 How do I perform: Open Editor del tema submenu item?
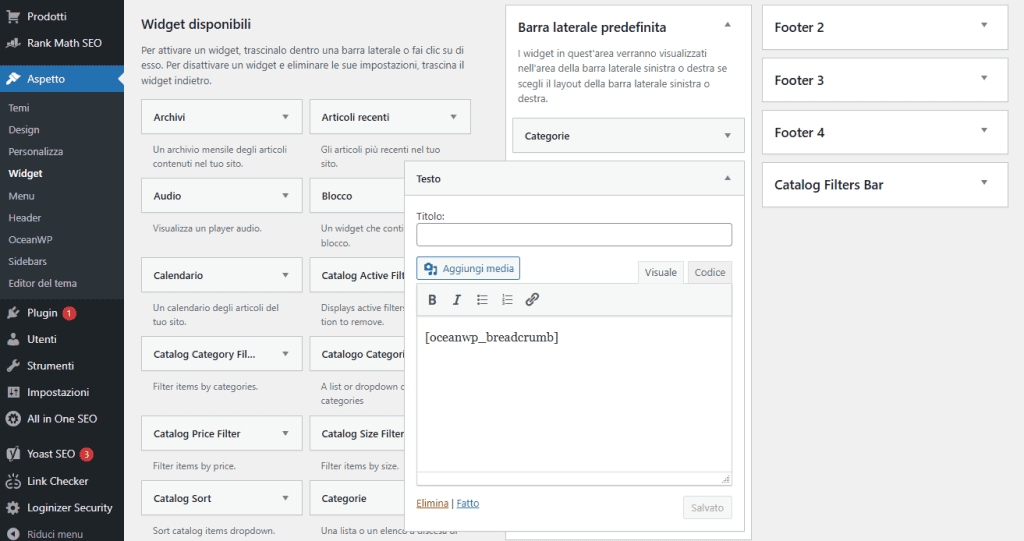click(x=42, y=284)
